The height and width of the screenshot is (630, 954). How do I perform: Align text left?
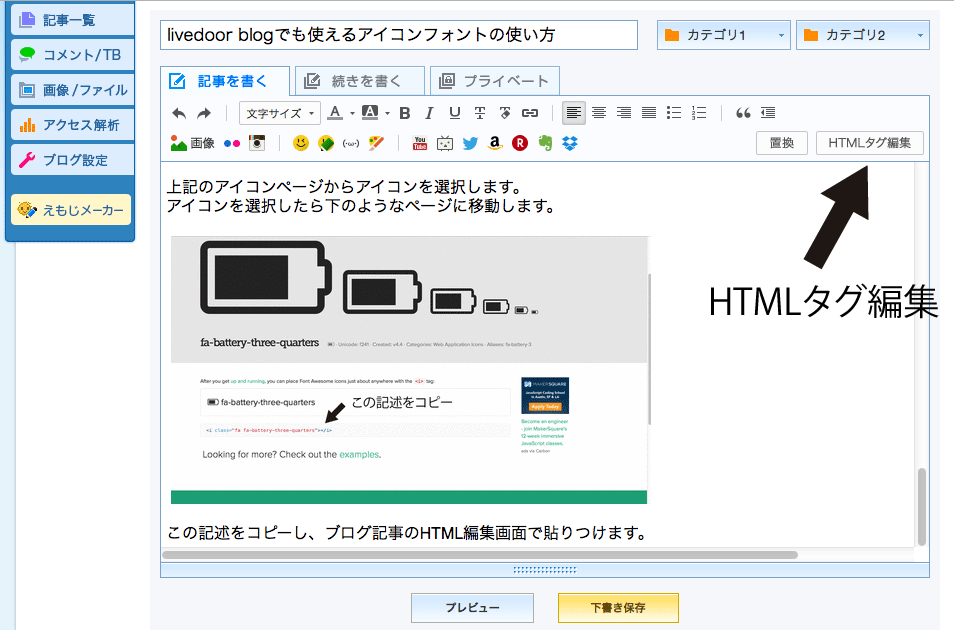(x=574, y=113)
